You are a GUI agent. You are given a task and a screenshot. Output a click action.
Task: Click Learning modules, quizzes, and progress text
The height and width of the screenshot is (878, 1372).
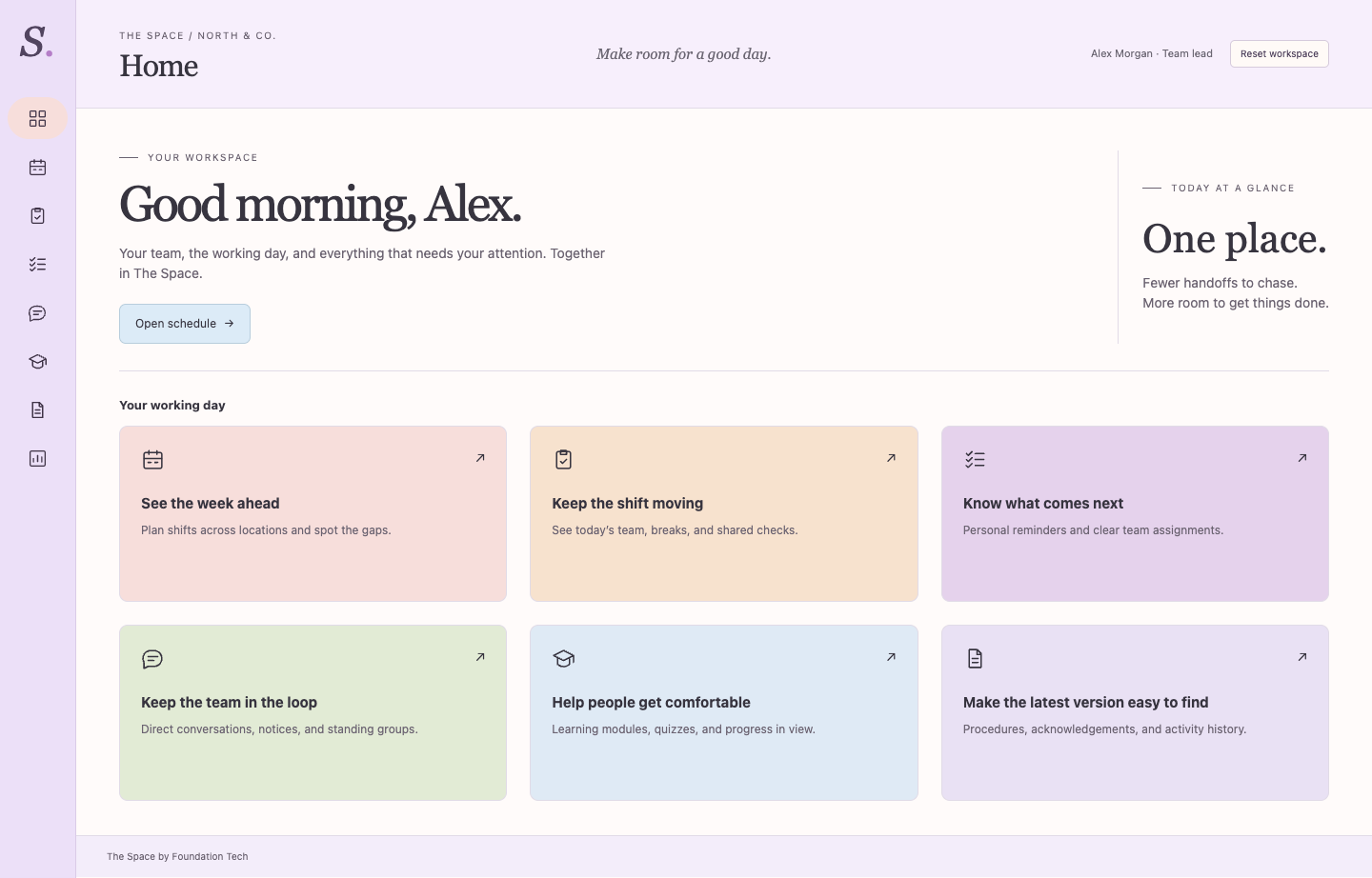tap(683, 729)
